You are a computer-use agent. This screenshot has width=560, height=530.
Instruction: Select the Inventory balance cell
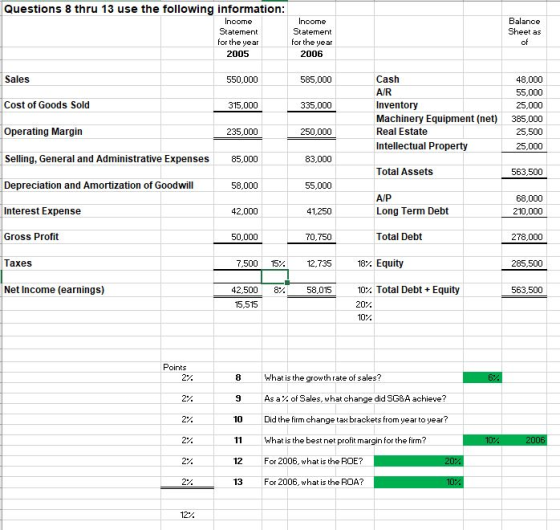[x=524, y=105]
